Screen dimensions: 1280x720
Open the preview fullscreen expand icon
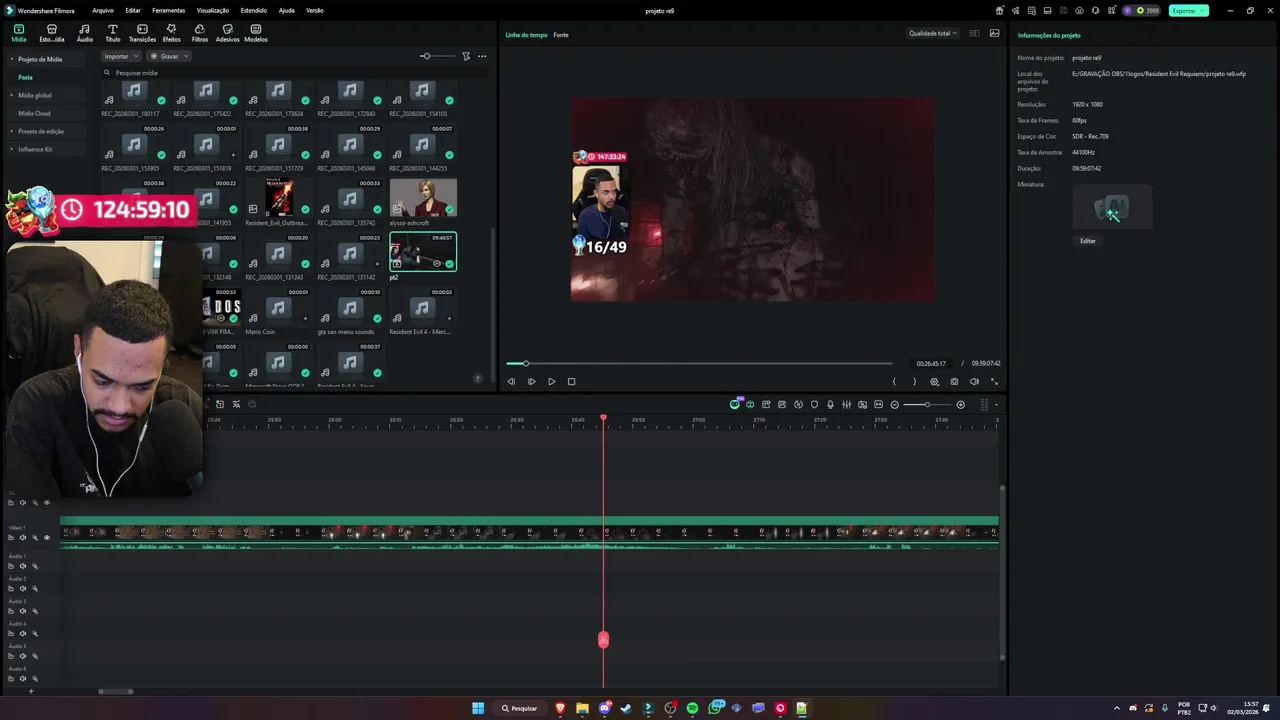(x=994, y=381)
